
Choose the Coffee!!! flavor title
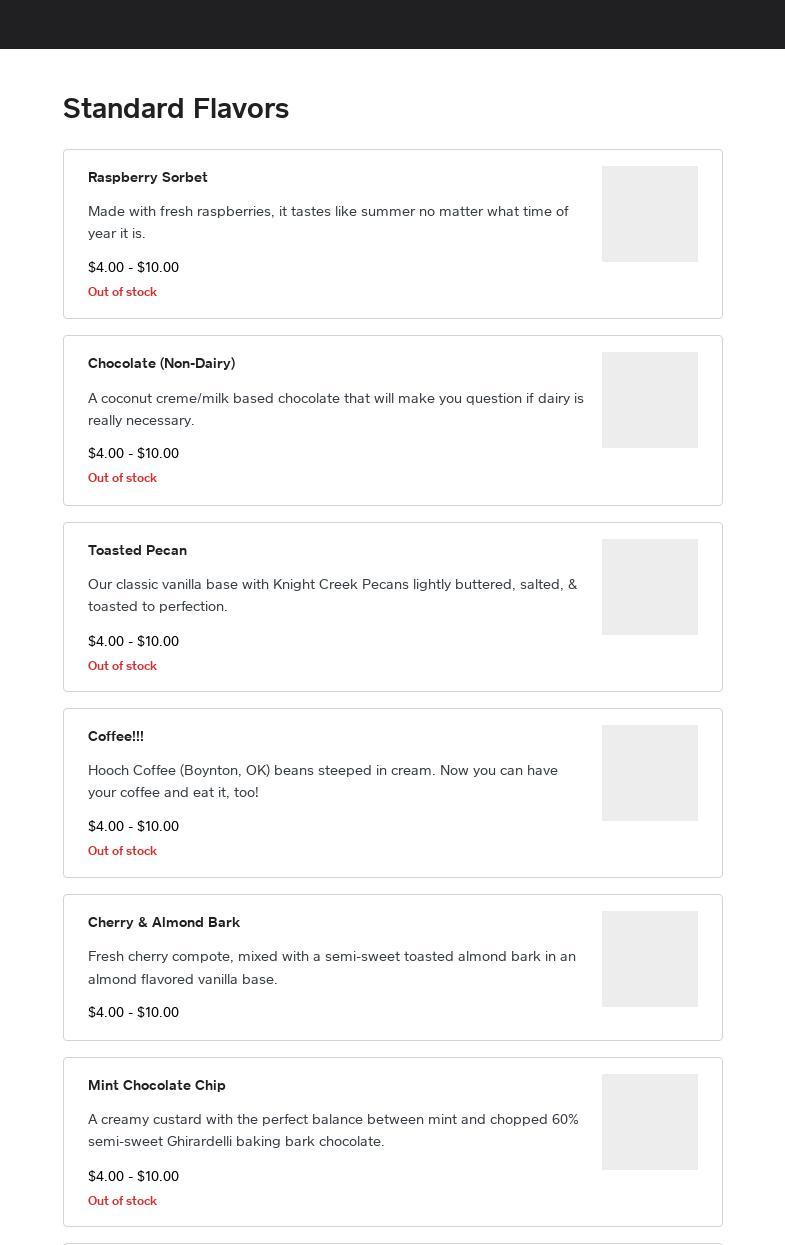pos(116,736)
